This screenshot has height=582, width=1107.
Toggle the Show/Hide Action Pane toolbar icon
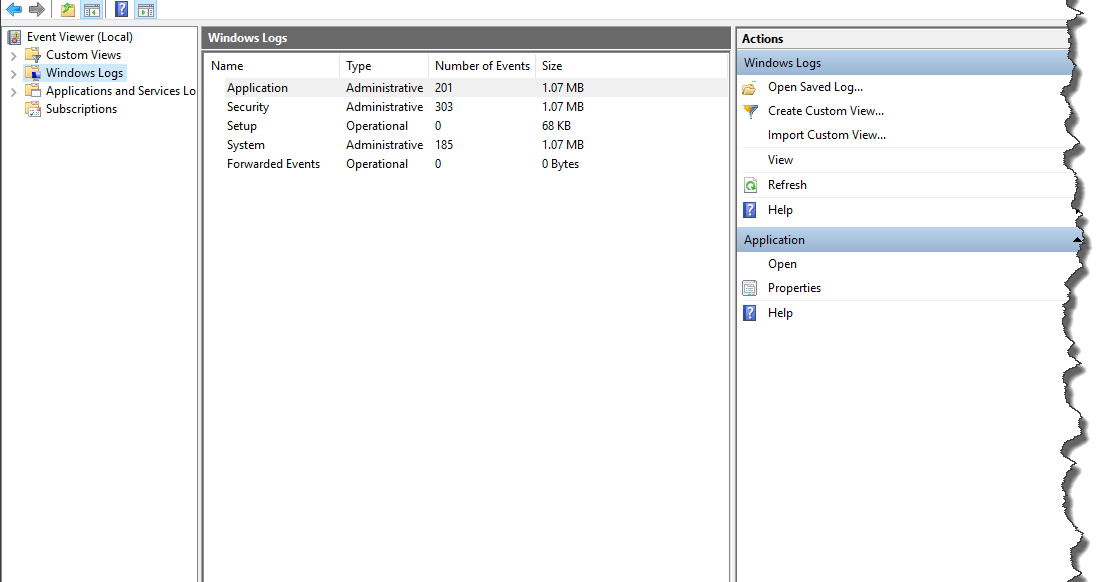[148, 9]
